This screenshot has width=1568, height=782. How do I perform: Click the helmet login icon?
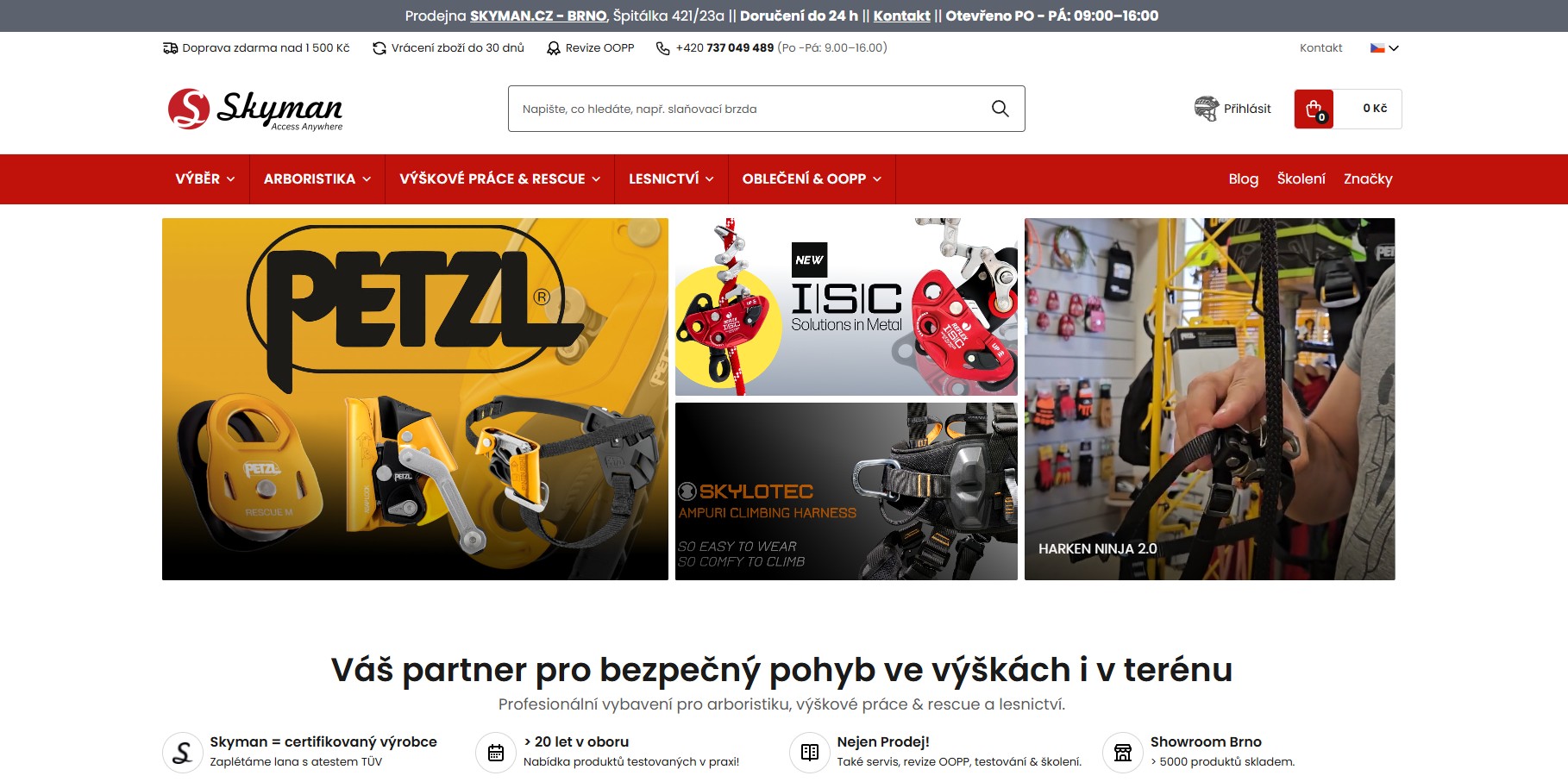tap(1207, 109)
